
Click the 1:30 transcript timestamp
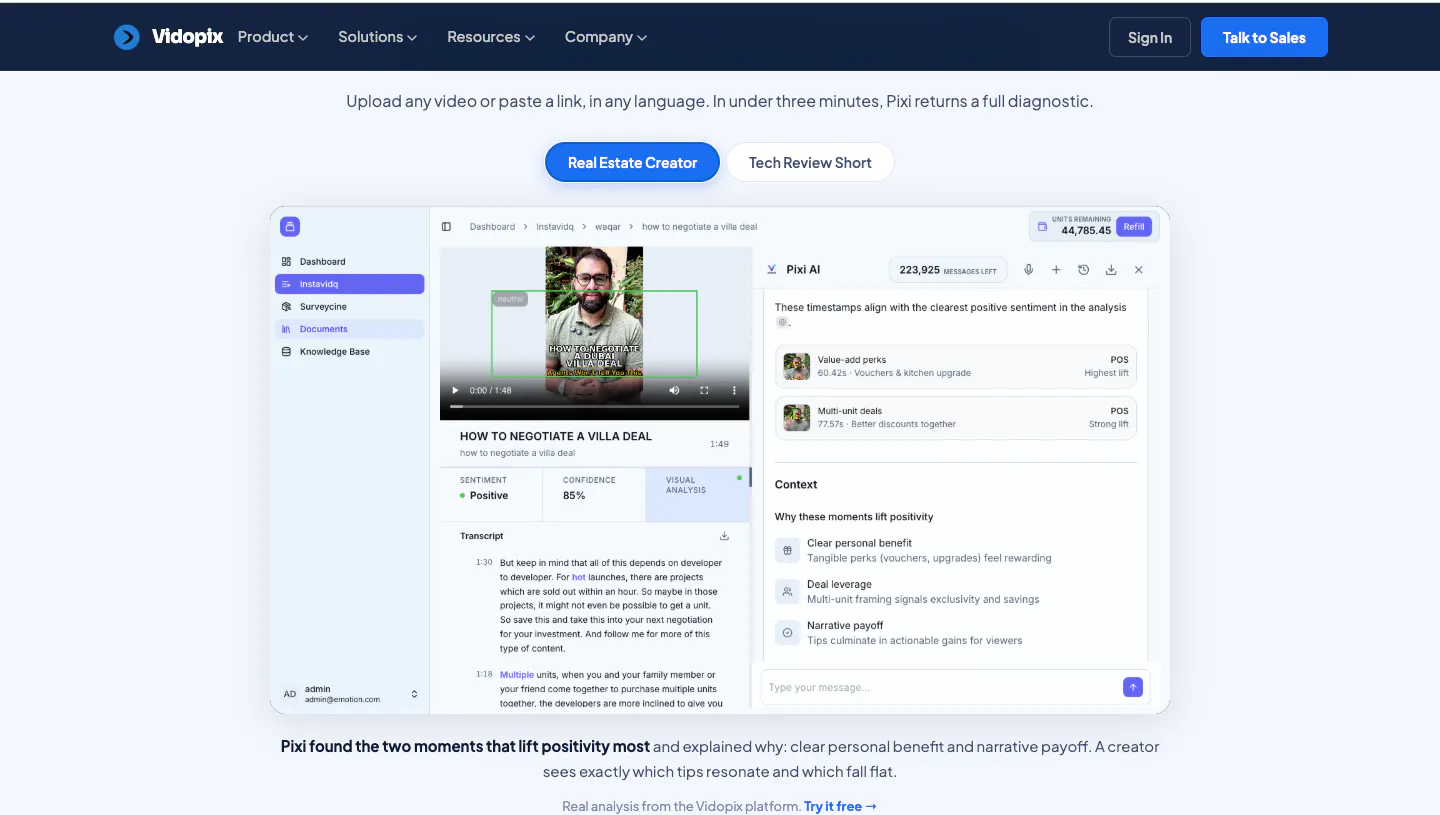[x=484, y=562]
